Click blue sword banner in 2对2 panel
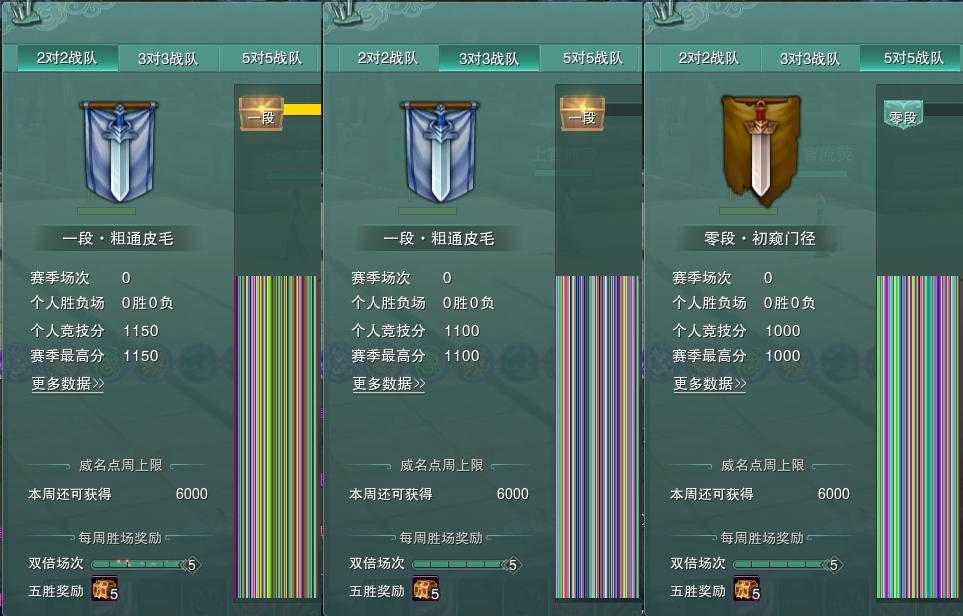The width and height of the screenshot is (963, 616). (119, 151)
